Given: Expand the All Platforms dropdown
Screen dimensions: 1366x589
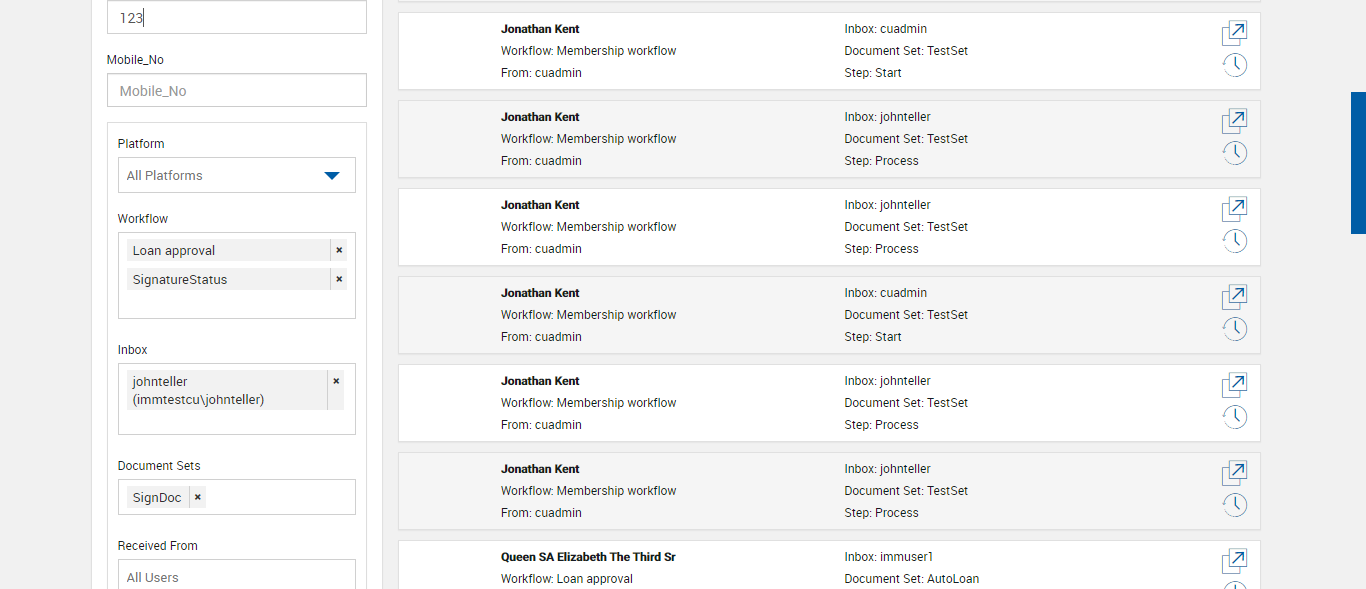Looking at the screenshot, I should click(x=332, y=176).
